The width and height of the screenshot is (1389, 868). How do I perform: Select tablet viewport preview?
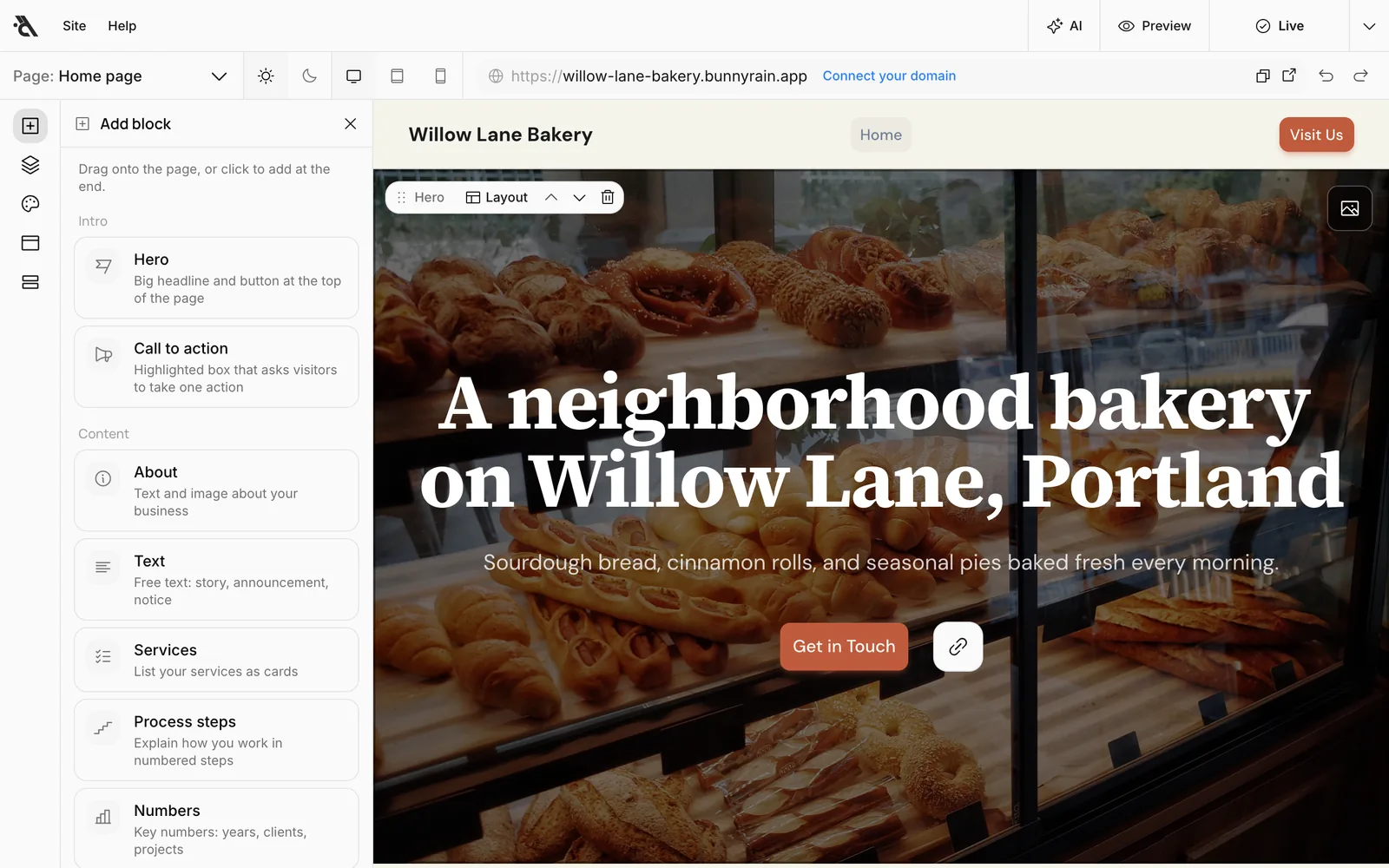(397, 76)
